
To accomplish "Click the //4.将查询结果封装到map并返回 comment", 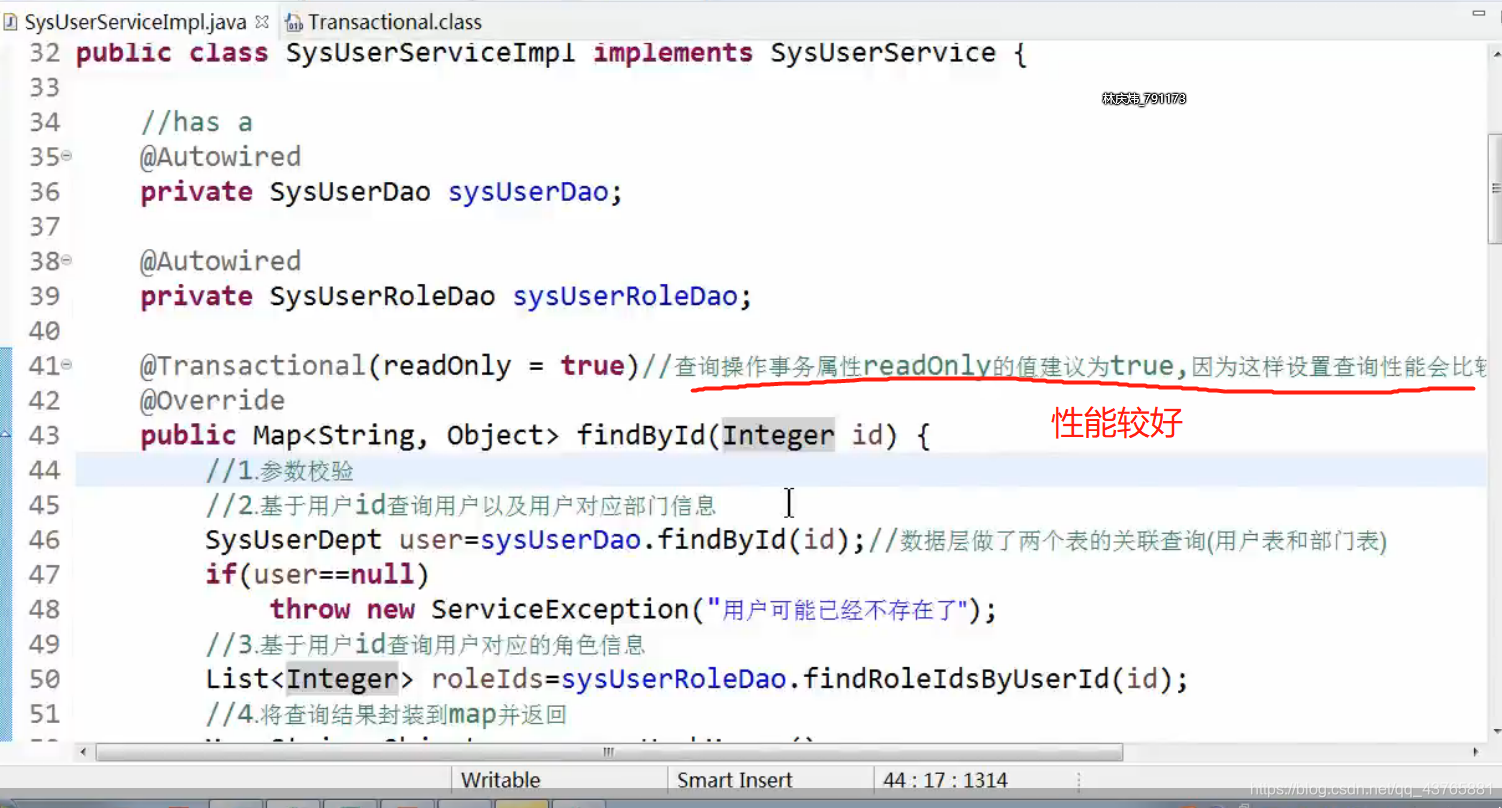I will click(386, 714).
